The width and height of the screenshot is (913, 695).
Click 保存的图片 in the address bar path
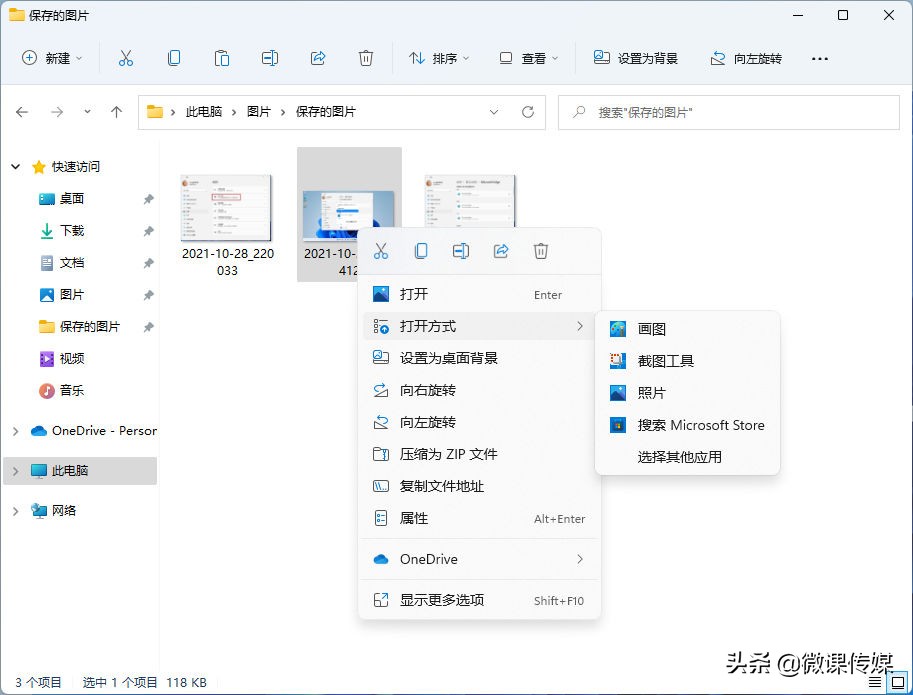tap(326, 112)
